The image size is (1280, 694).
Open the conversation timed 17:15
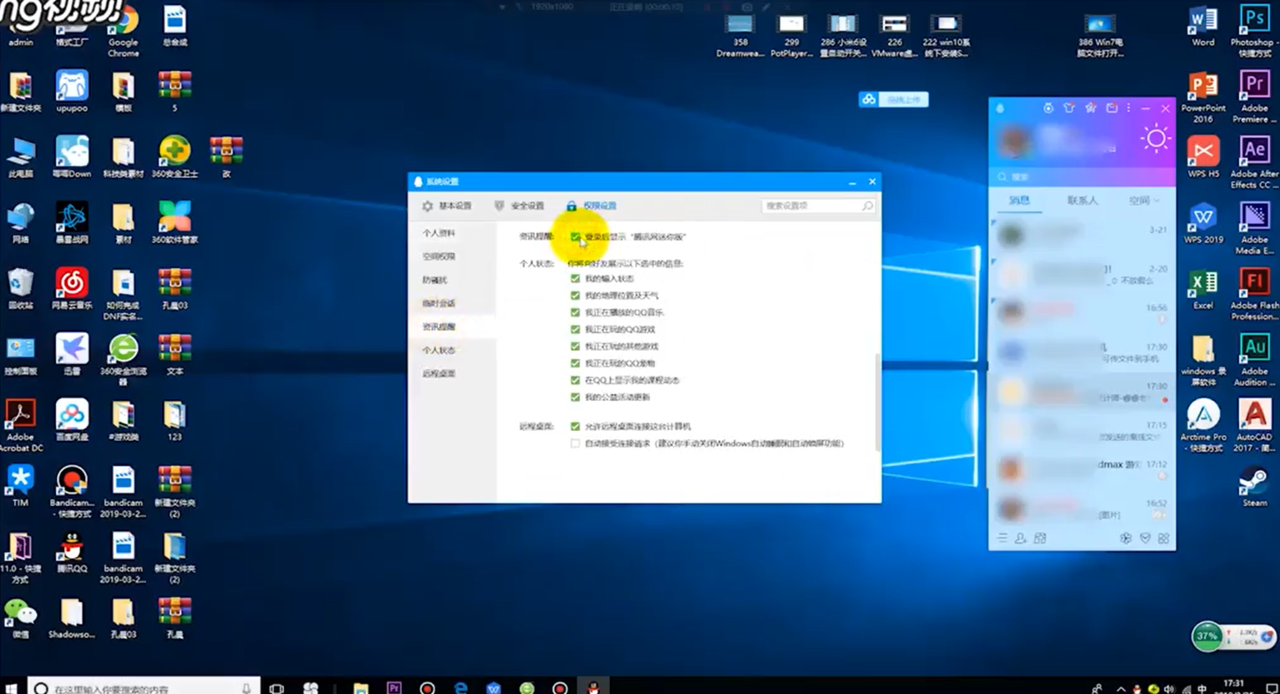coord(1082,431)
